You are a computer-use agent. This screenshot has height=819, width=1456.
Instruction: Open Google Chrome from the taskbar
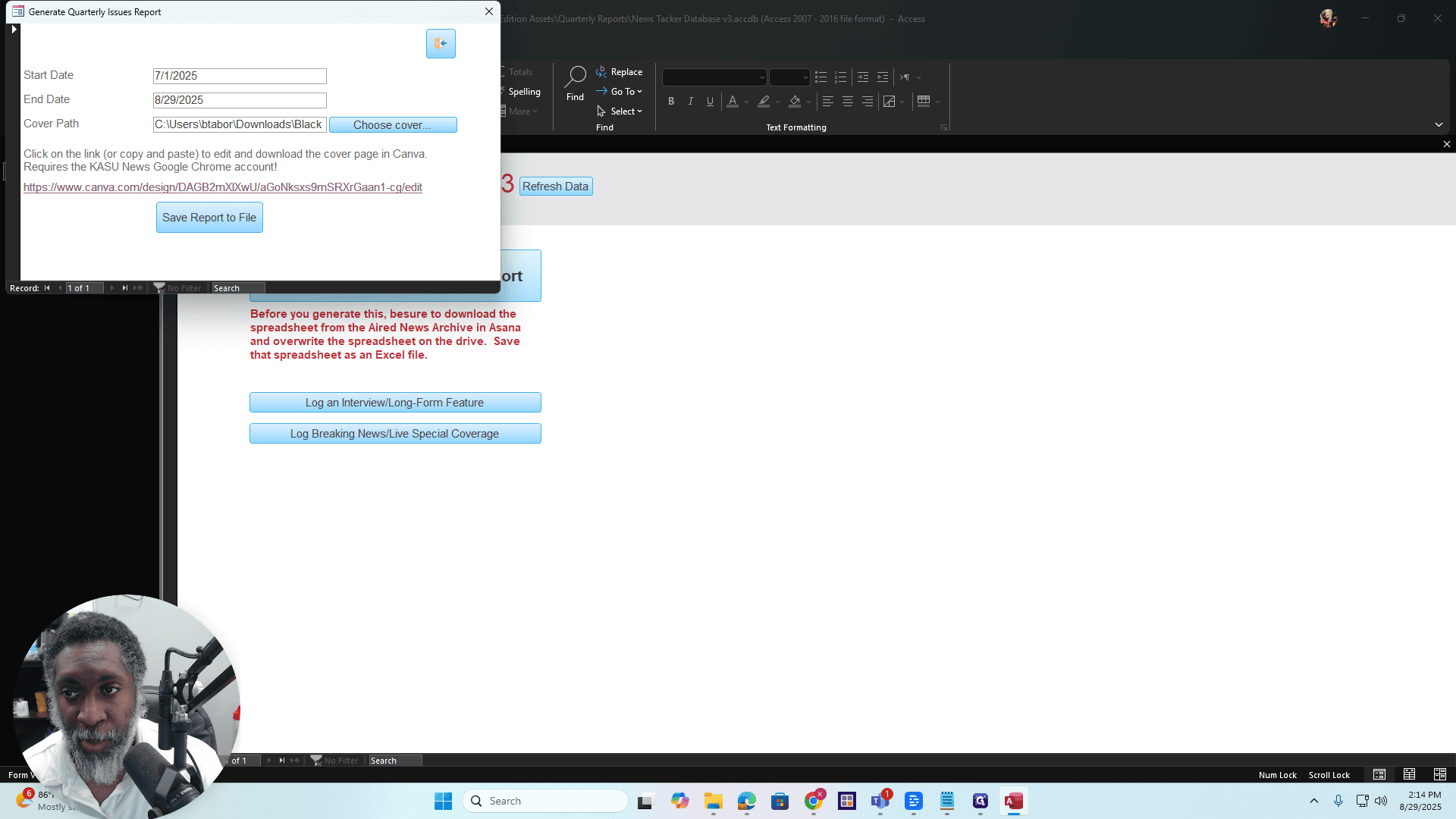(814, 801)
